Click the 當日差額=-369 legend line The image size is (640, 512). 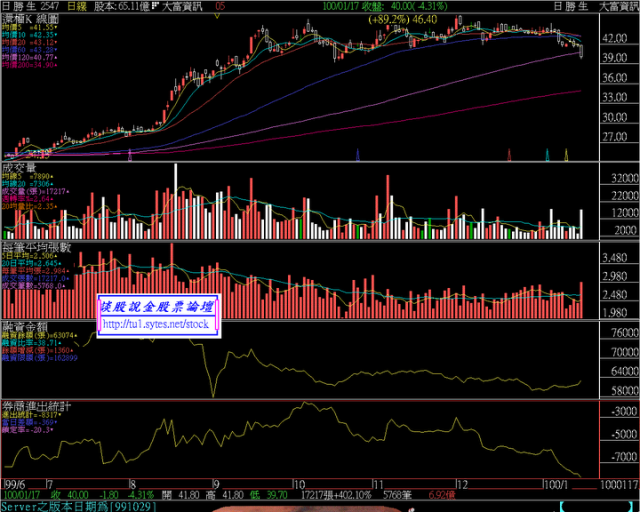point(29,423)
